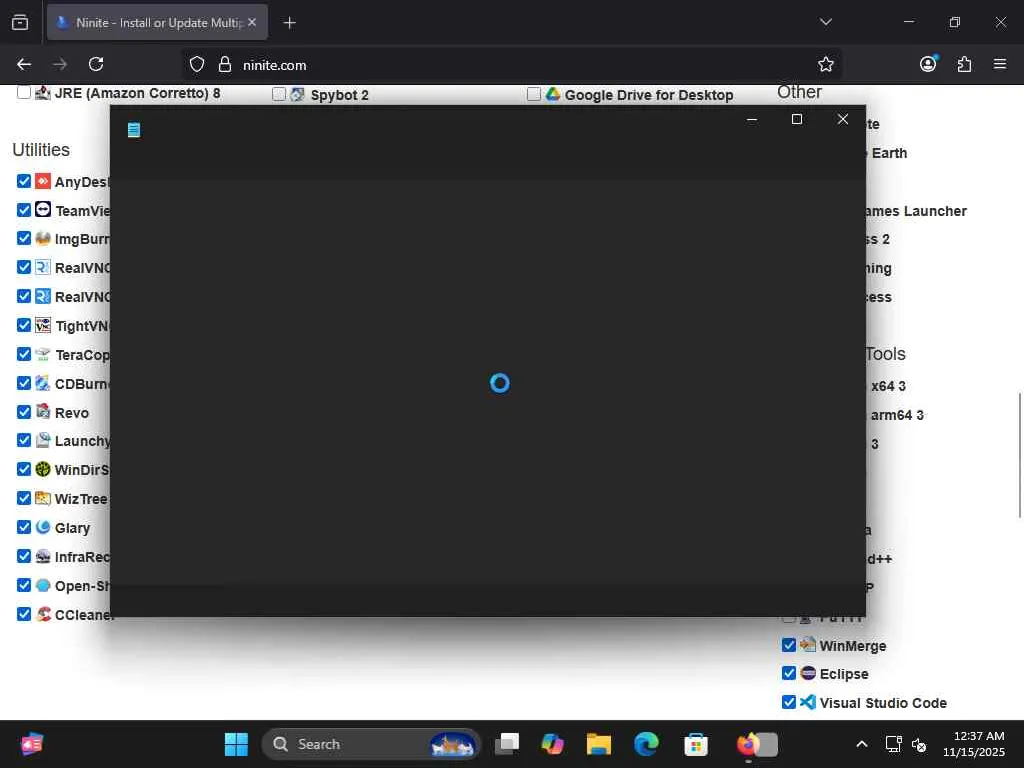The image size is (1024, 768).
Task: Click the muted volume tray icon
Action: pos(919,744)
